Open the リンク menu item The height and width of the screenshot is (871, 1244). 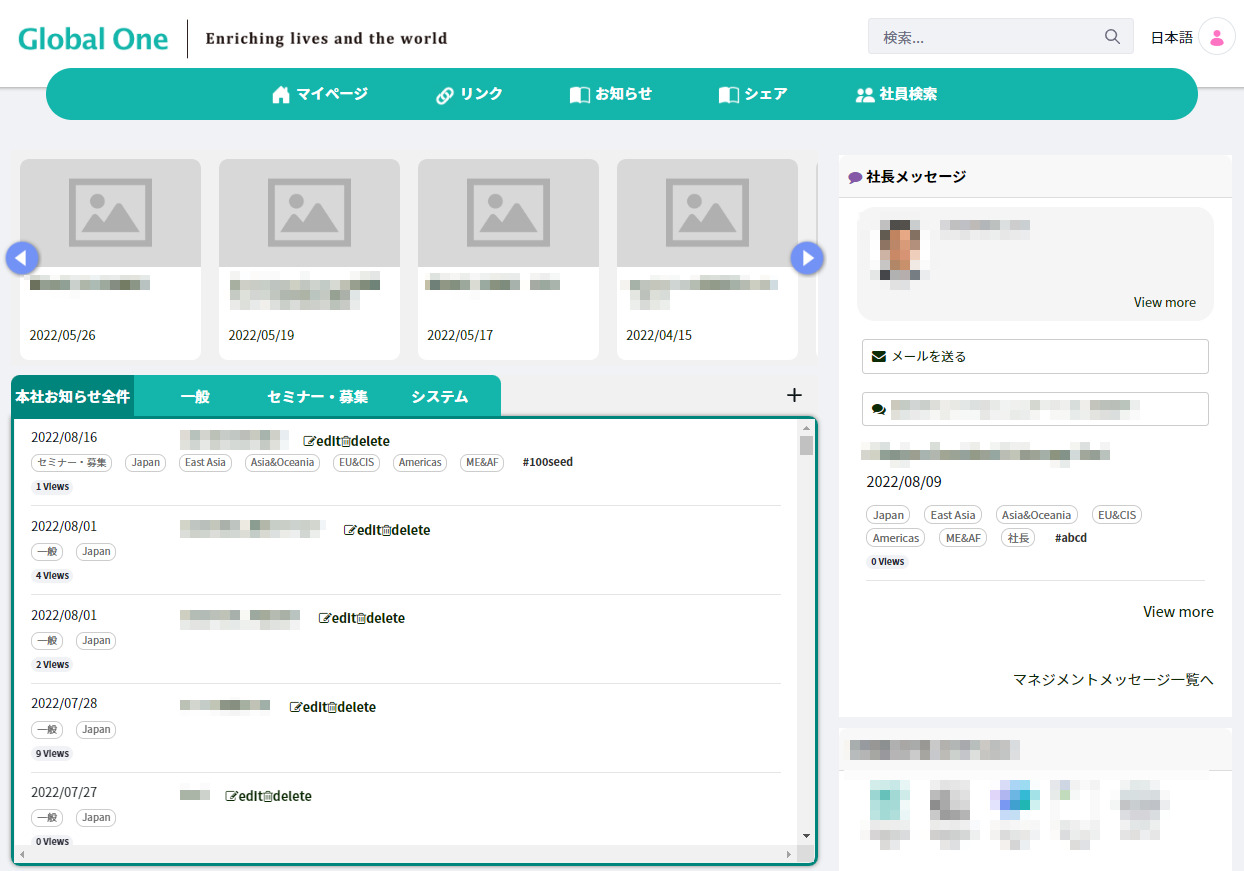pos(469,94)
